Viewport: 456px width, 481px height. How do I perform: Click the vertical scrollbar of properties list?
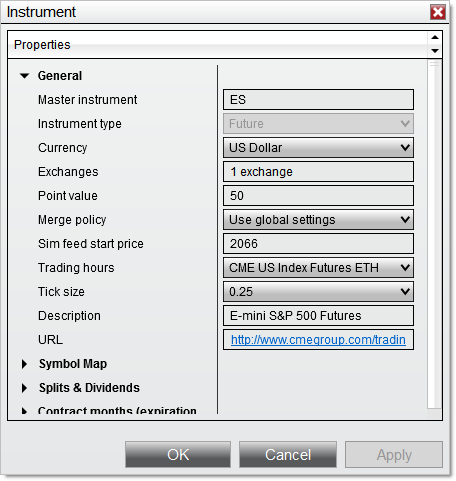coord(434,233)
